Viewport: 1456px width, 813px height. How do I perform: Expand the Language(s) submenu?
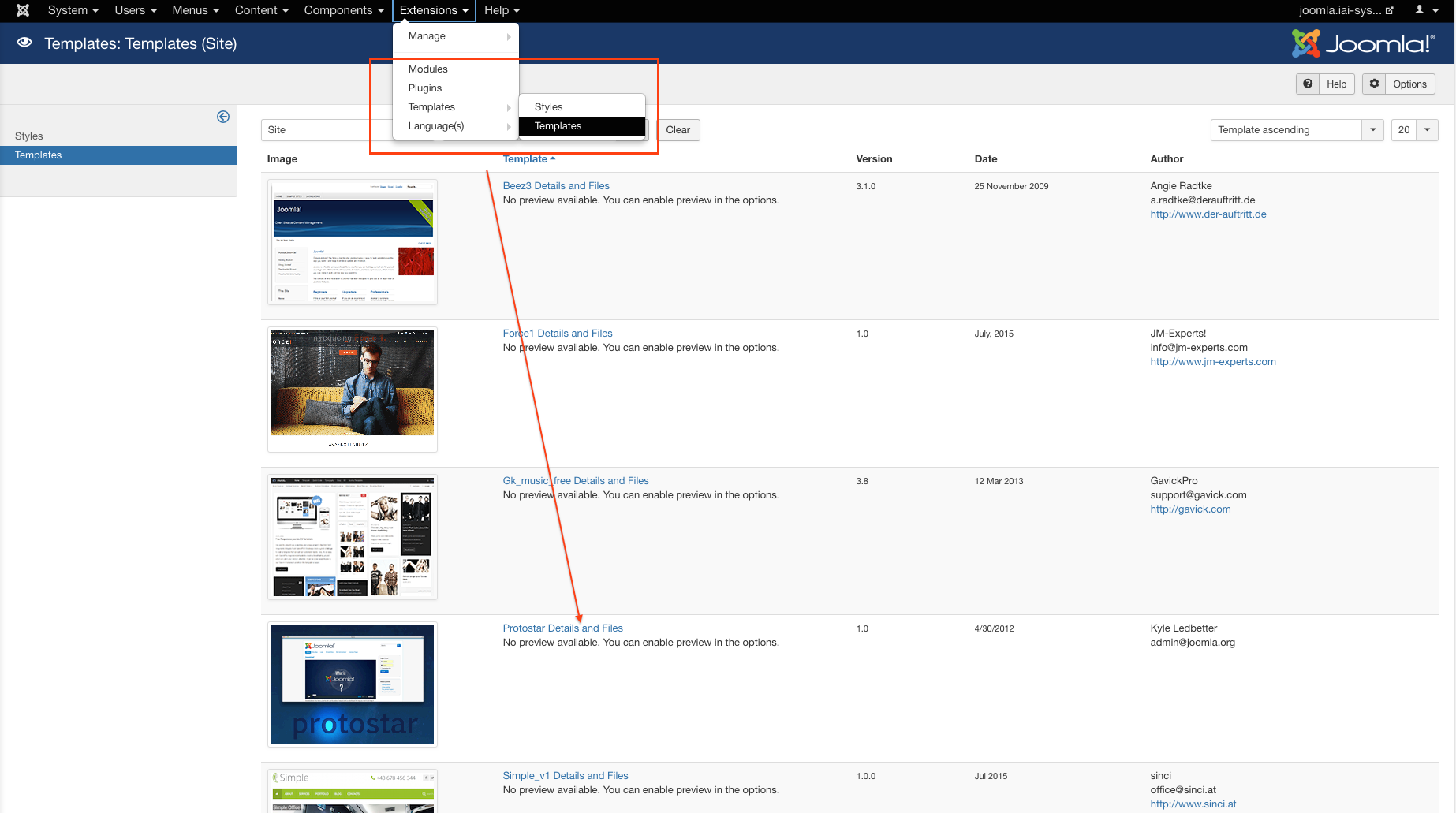coord(456,126)
